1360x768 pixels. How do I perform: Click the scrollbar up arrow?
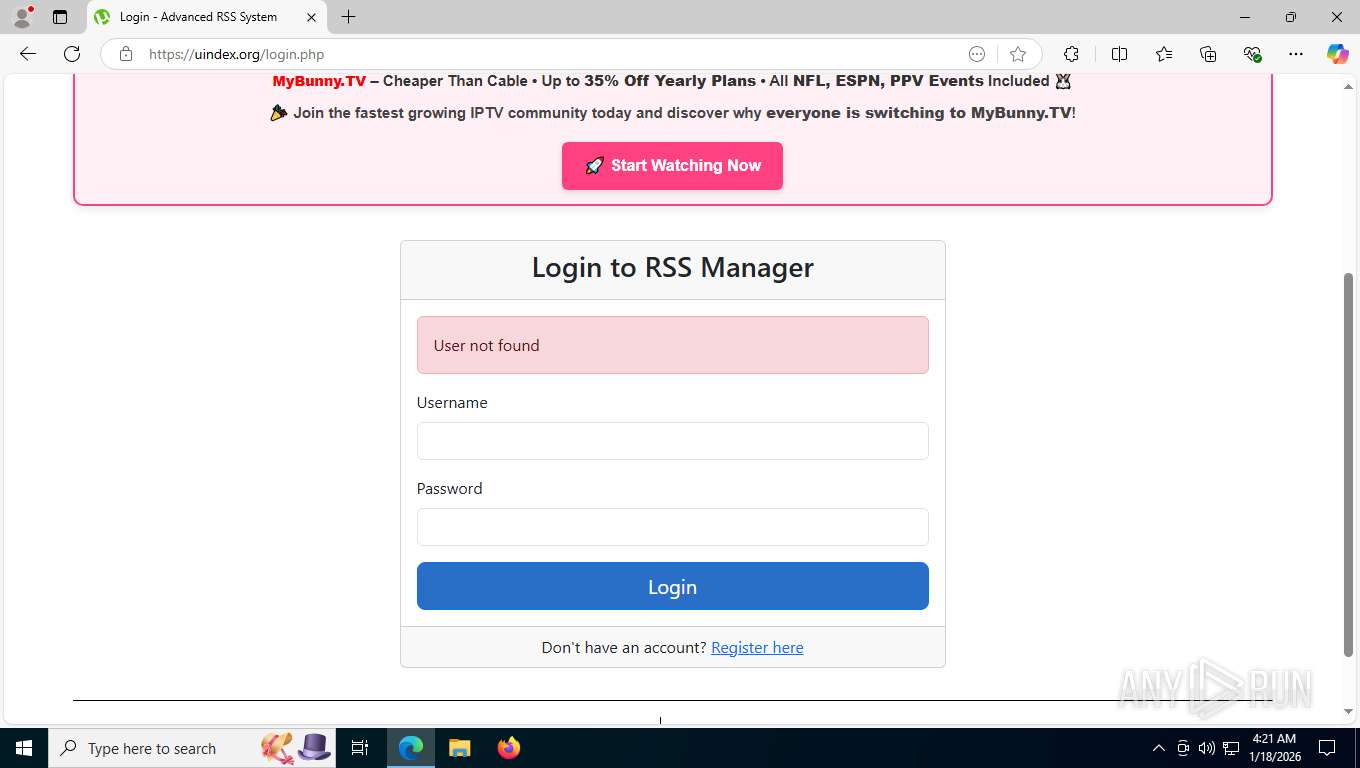click(x=1349, y=86)
